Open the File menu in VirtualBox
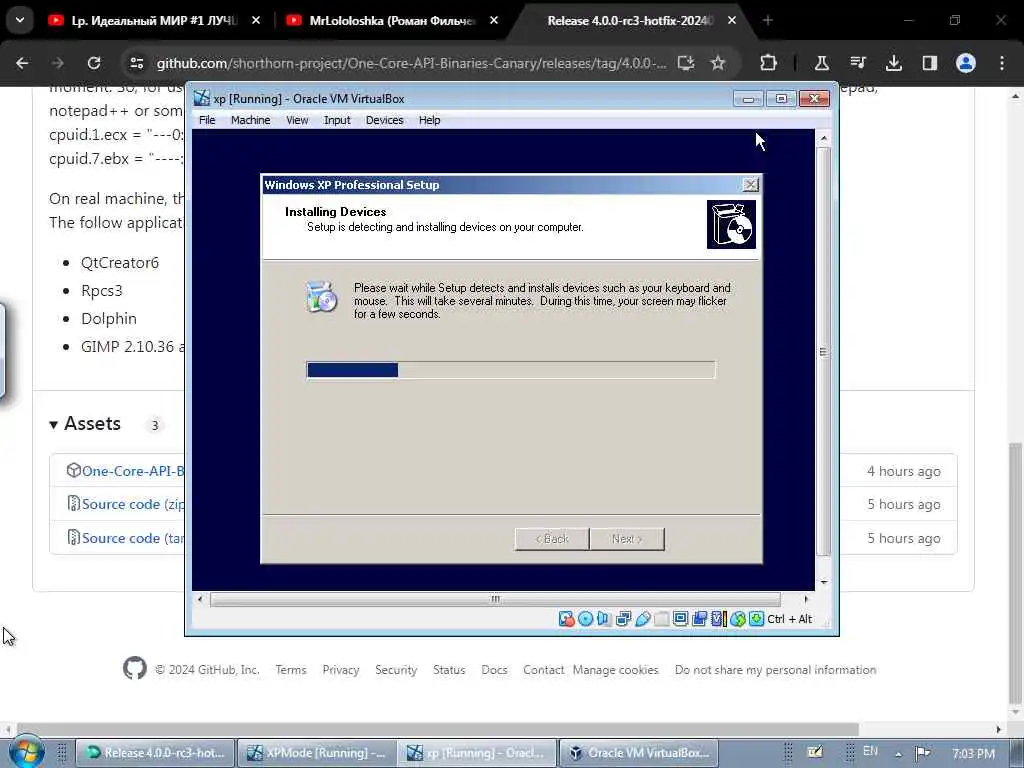Image resolution: width=1024 pixels, height=768 pixels. pyautogui.click(x=207, y=120)
